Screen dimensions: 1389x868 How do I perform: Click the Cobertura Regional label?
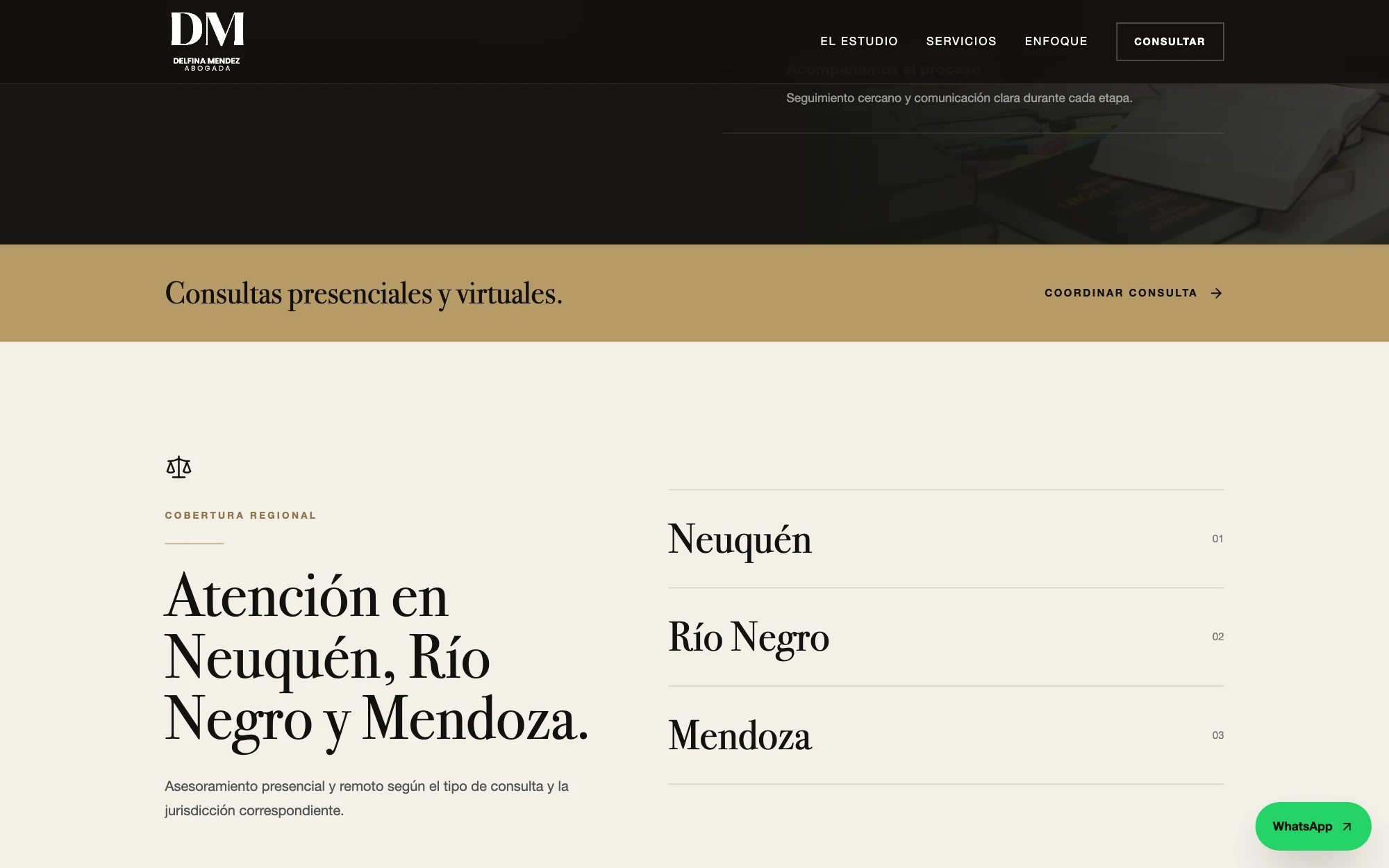[240, 515]
